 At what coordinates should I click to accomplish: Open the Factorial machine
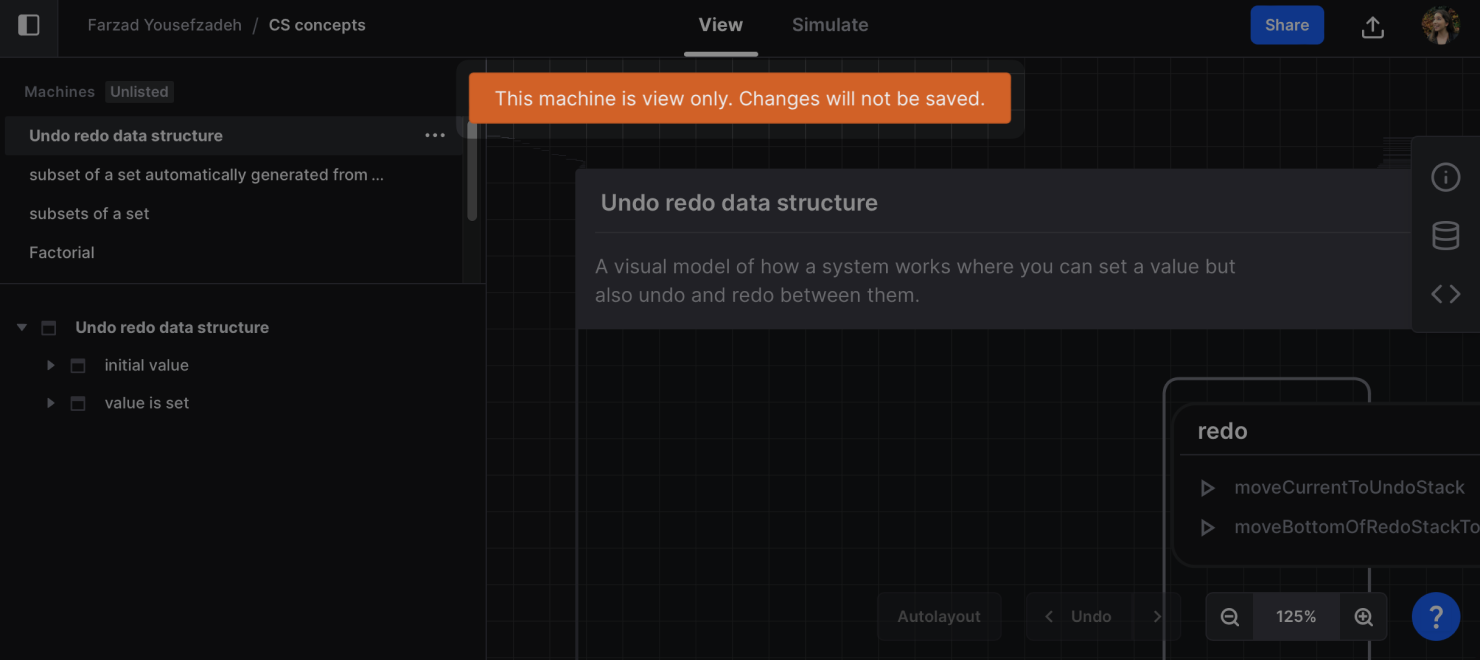[x=62, y=253]
